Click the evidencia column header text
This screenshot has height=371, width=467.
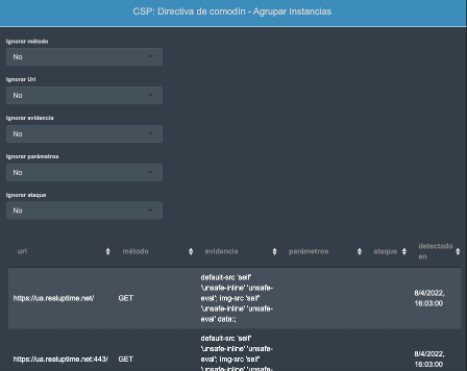(221, 251)
